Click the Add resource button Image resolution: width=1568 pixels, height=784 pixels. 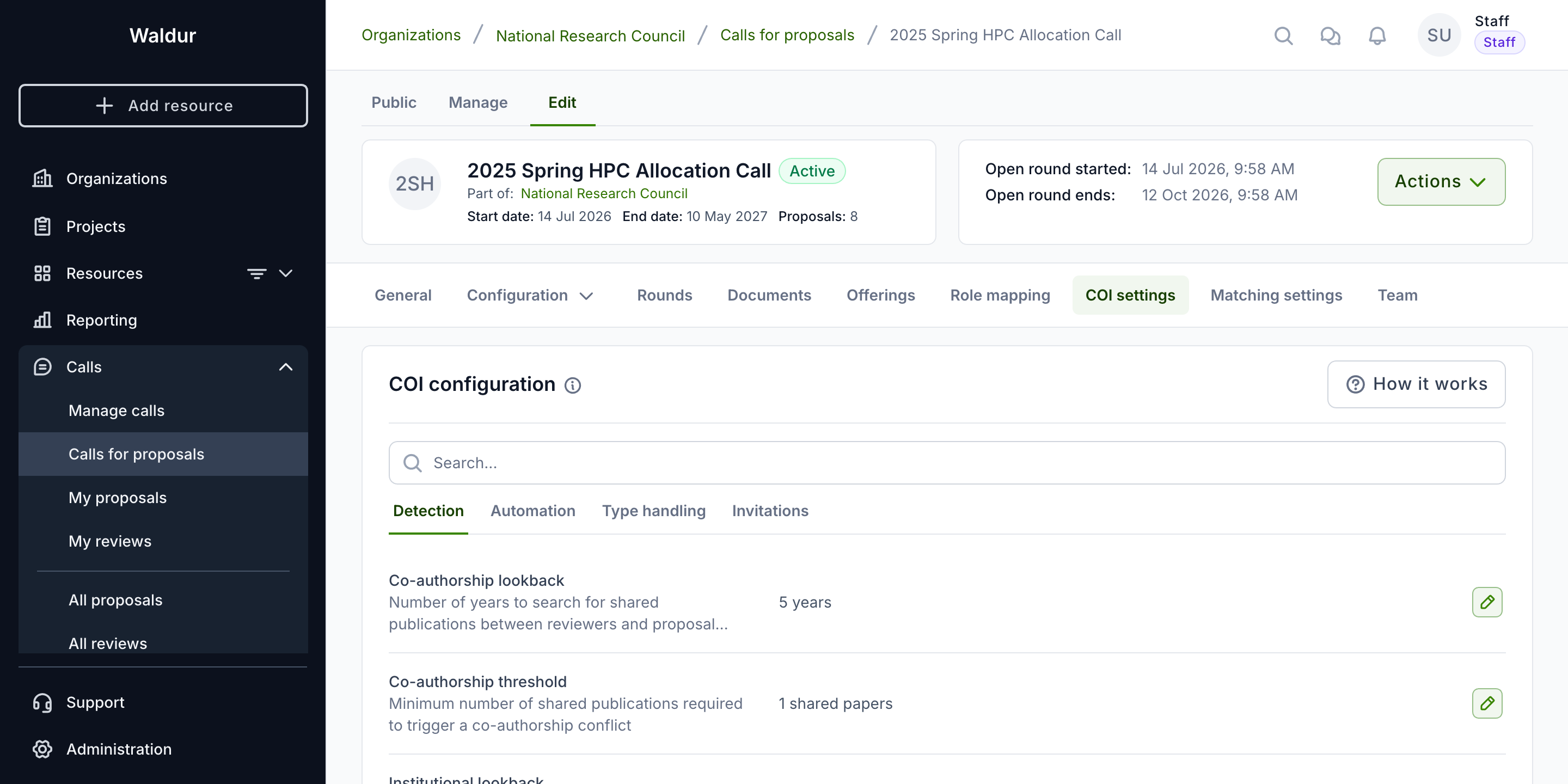163,105
